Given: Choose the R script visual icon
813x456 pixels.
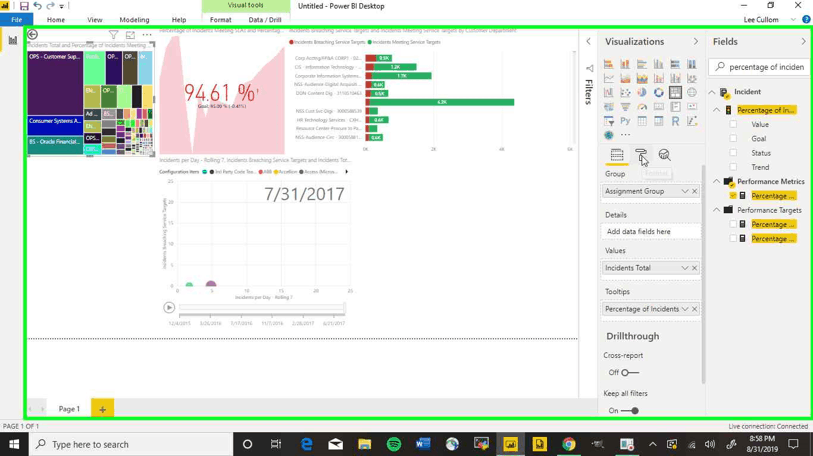Looking at the screenshot, I should pos(675,121).
